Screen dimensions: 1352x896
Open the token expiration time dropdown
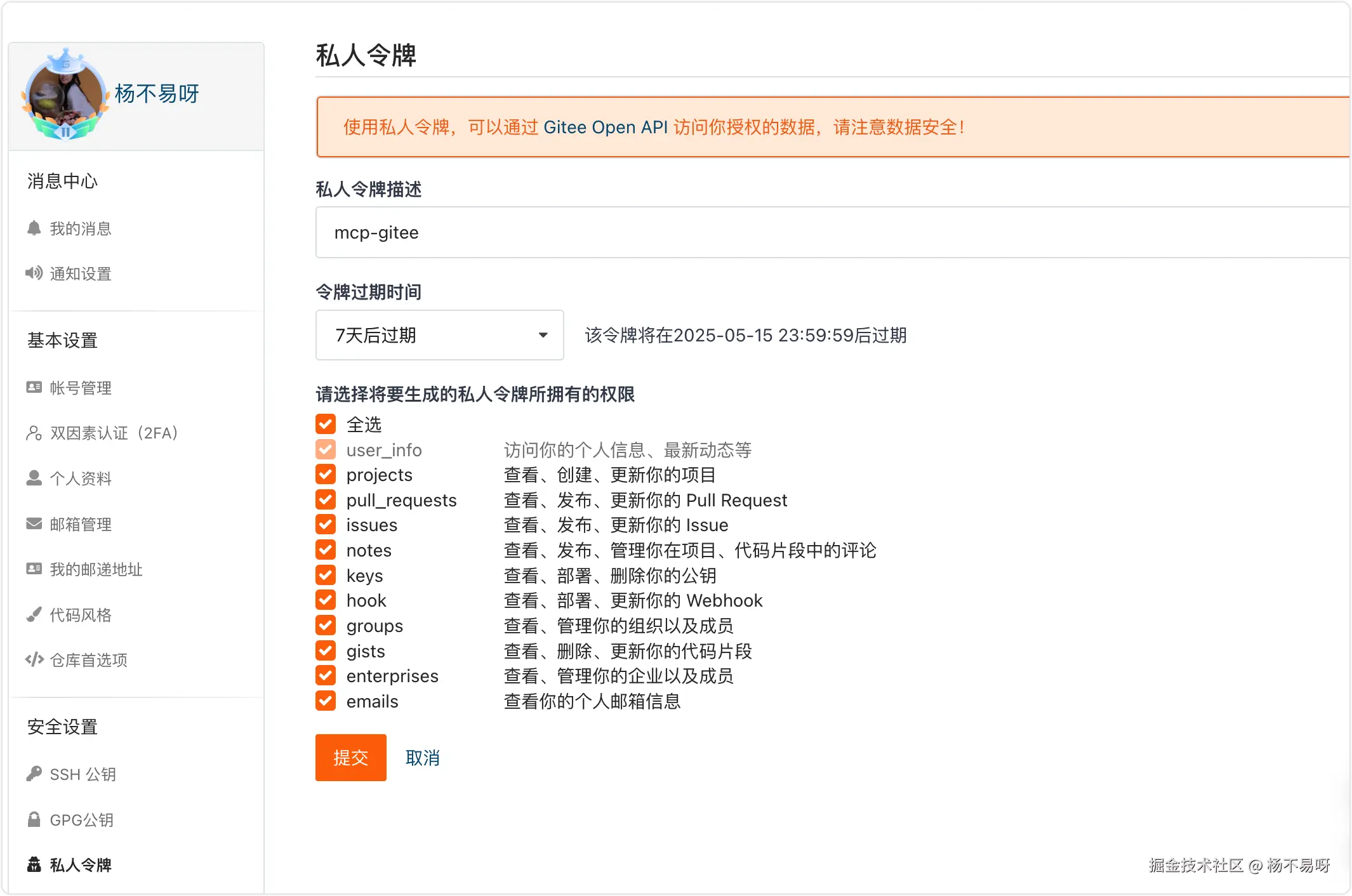(439, 335)
